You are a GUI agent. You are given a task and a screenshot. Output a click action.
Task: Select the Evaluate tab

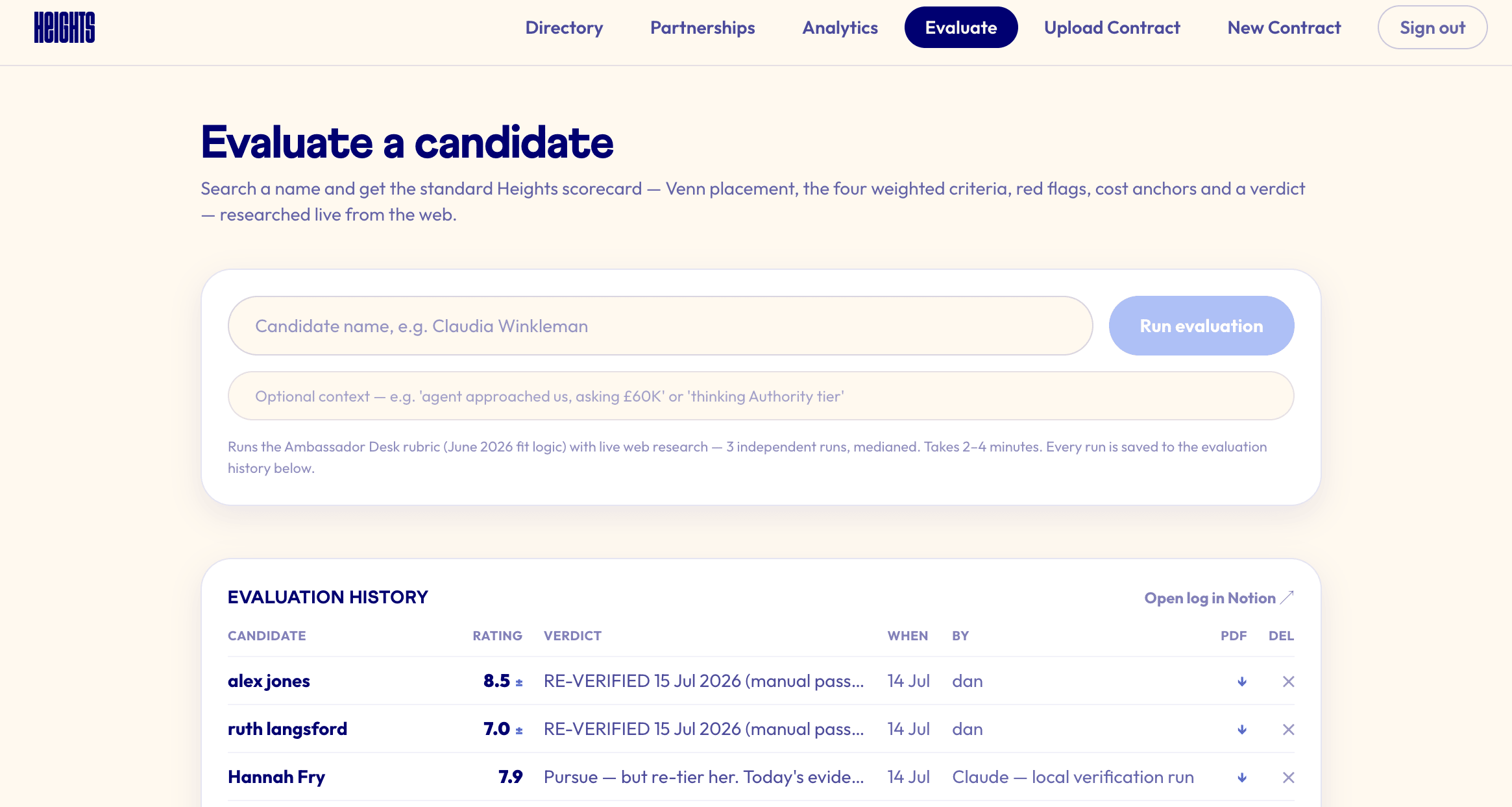960,27
